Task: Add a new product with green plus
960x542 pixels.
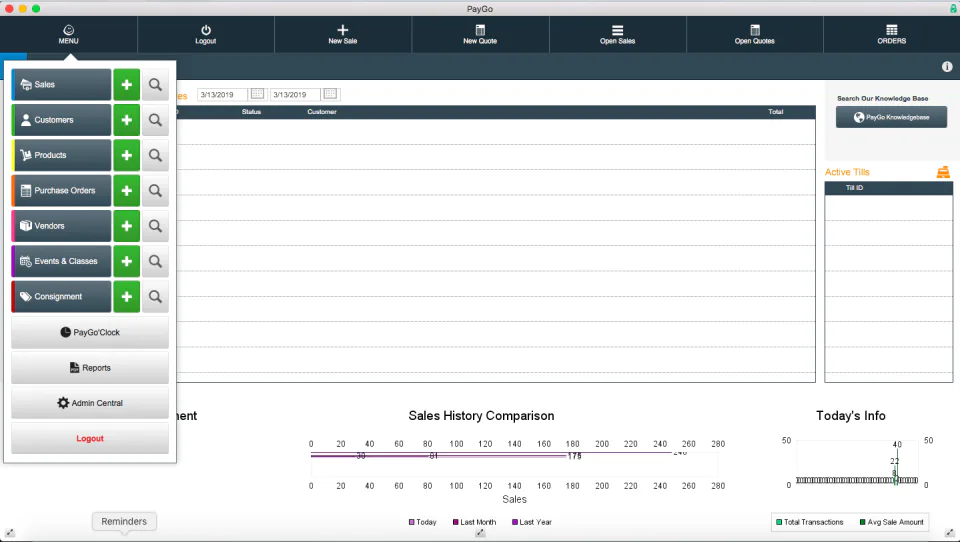Action: (127, 155)
